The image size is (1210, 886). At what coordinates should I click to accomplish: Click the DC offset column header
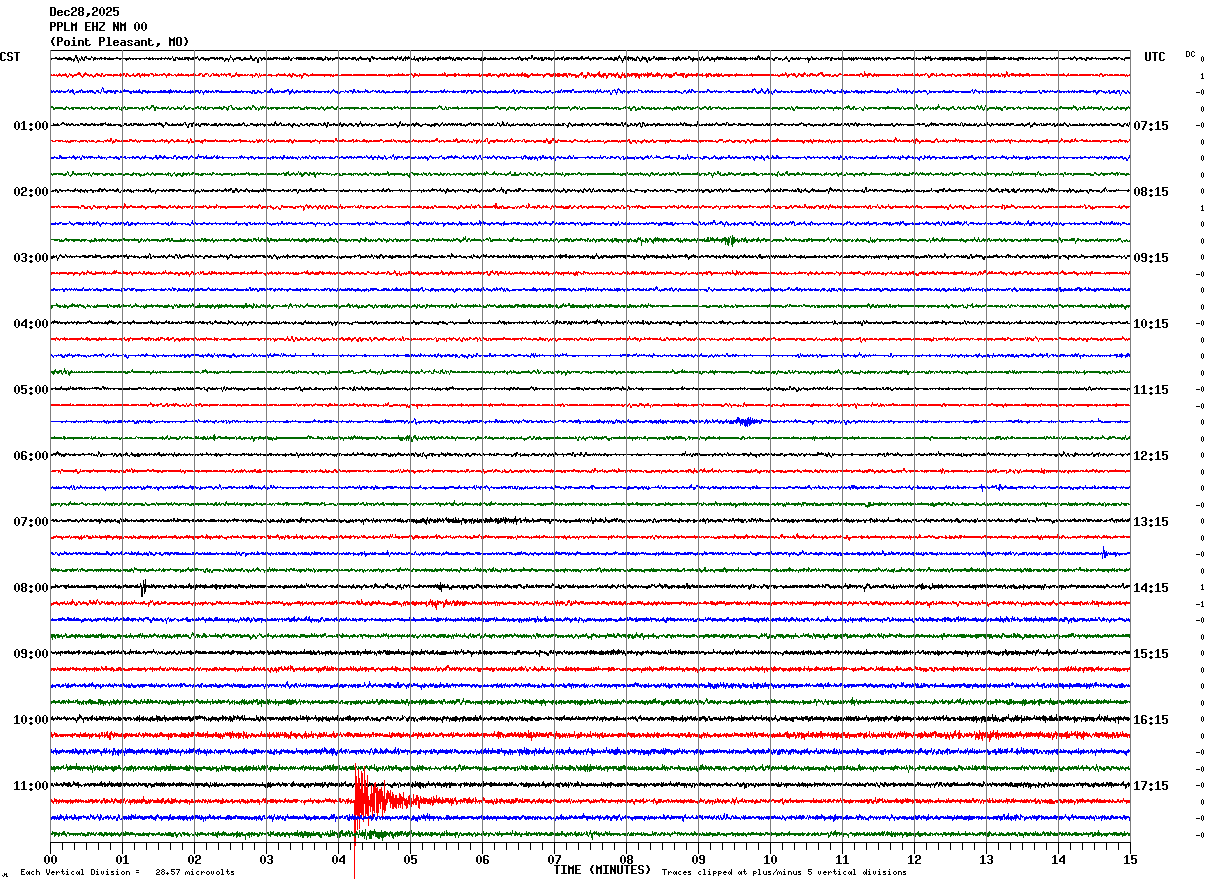pos(1190,54)
